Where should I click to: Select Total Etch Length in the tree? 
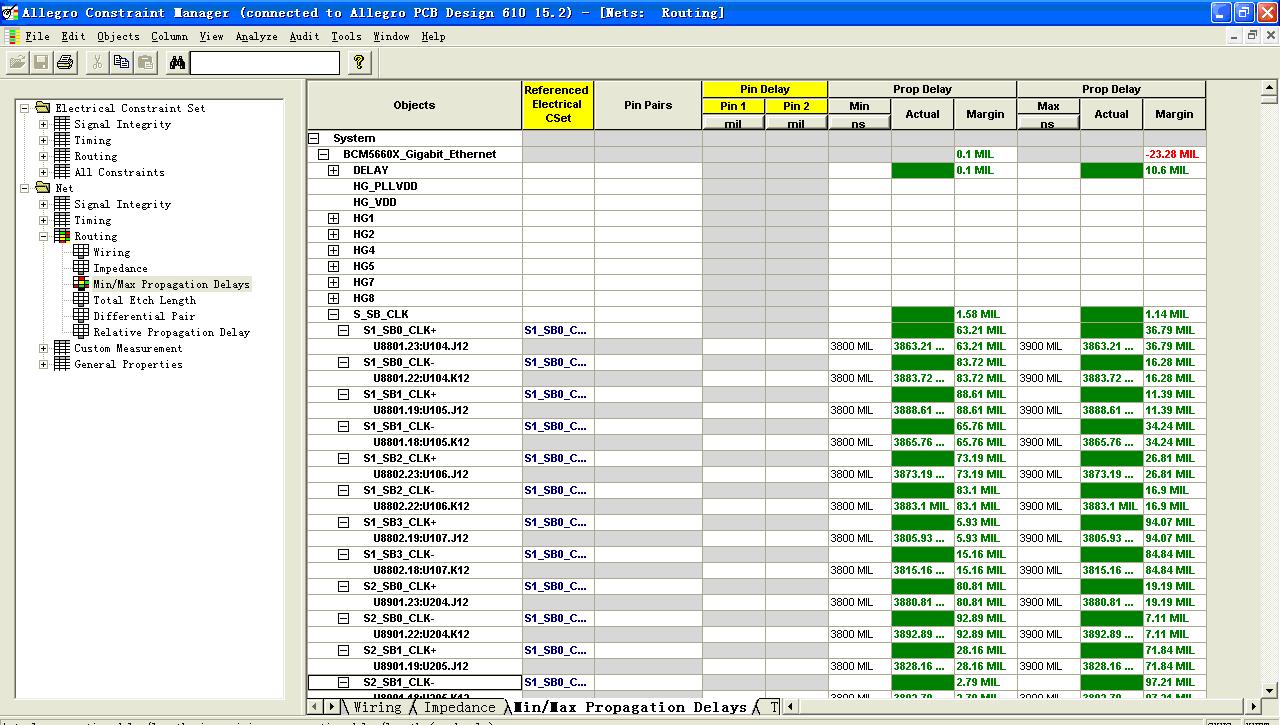point(144,300)
